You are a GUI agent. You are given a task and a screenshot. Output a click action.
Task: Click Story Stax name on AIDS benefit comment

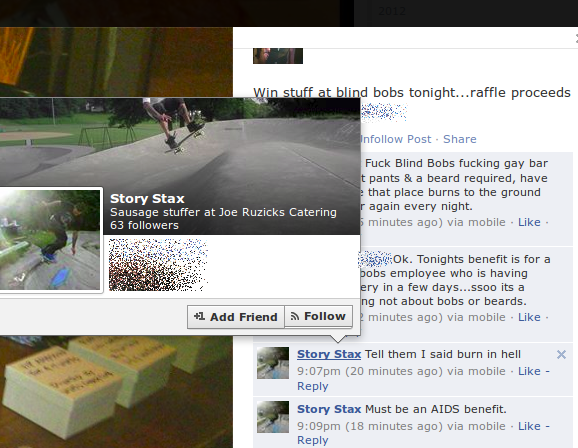click(329, 409)
